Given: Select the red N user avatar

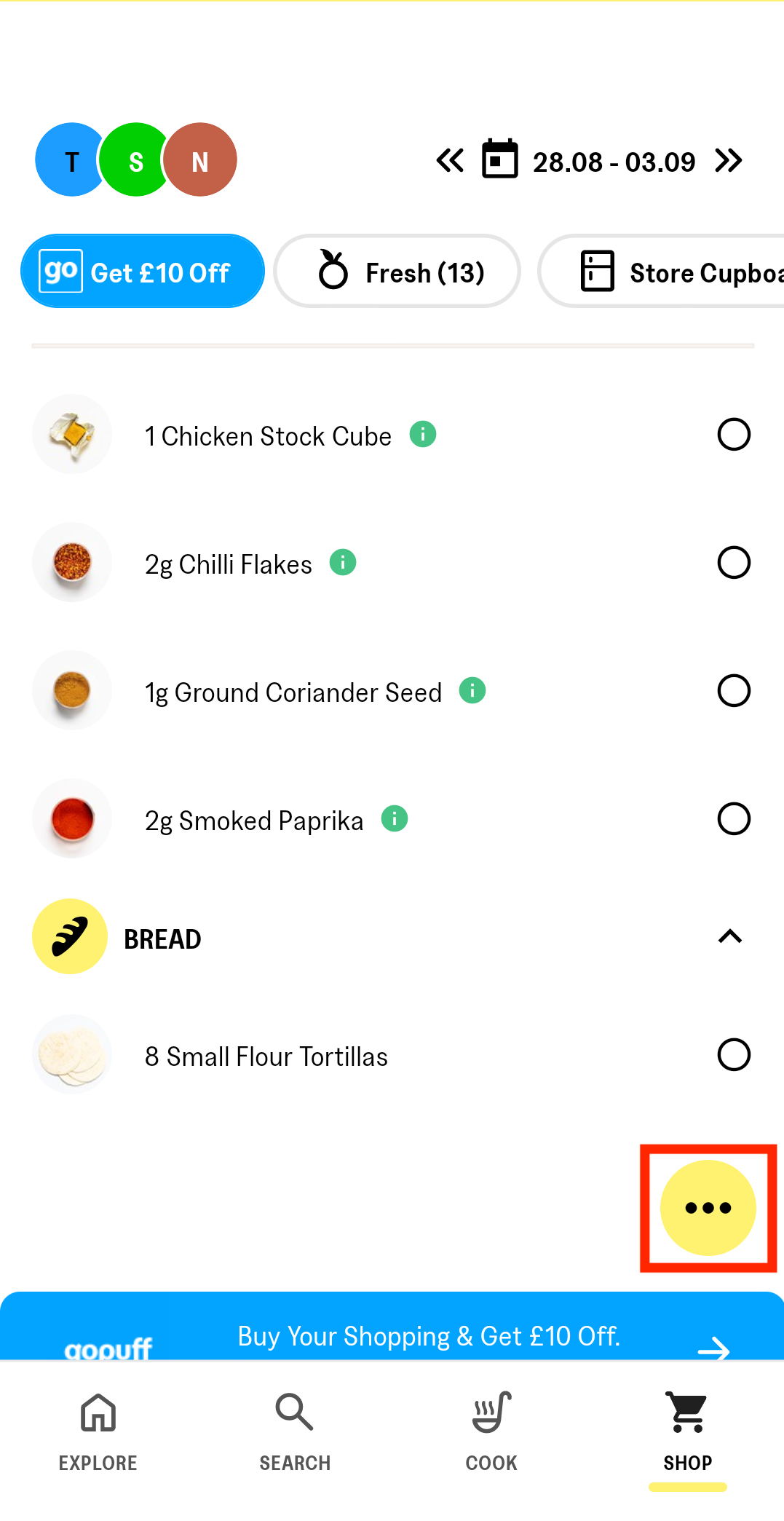Looking at the screenshot, I should [x=200, y=160].
